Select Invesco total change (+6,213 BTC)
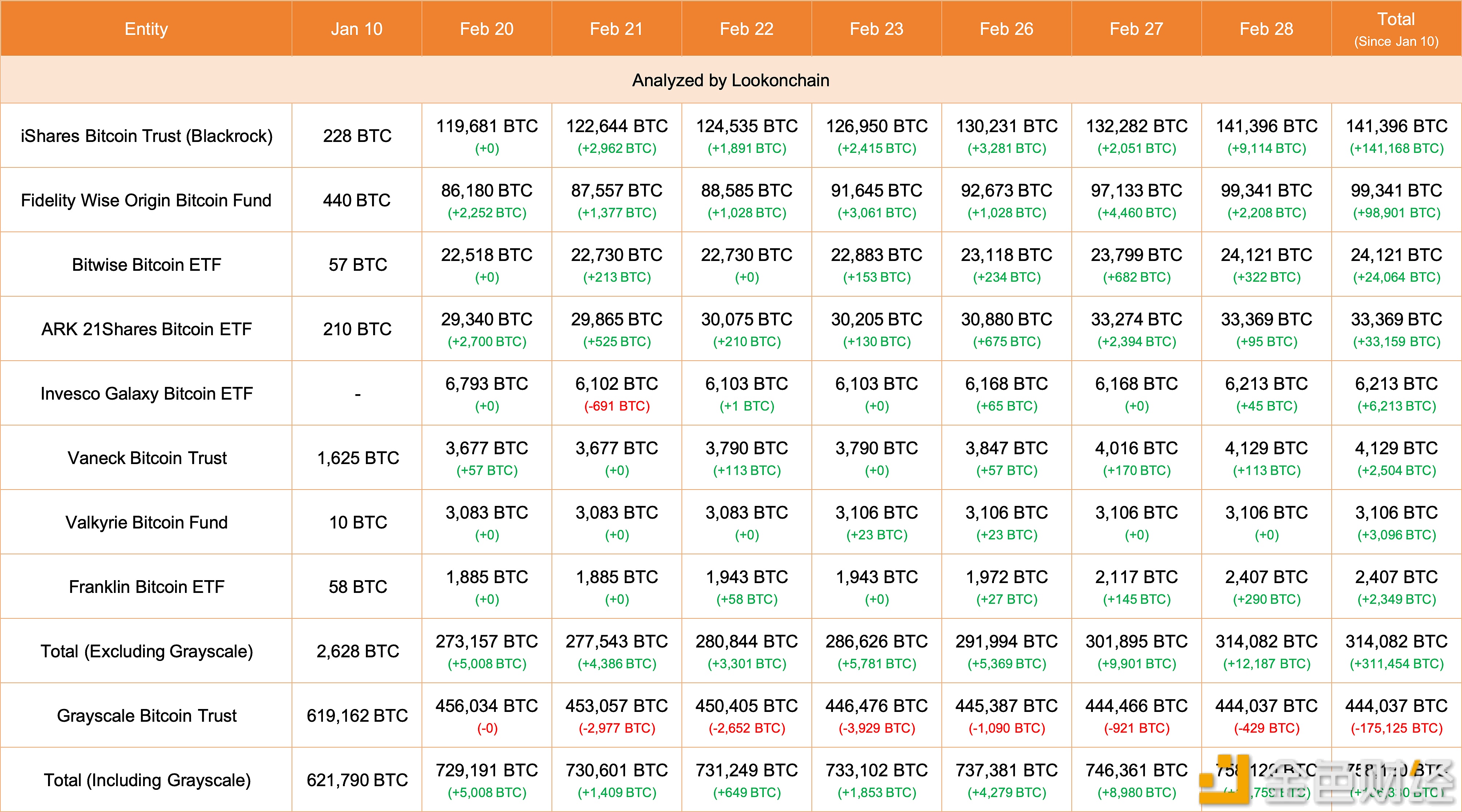Screen dimensions: 1462x812 [1397, 406]
